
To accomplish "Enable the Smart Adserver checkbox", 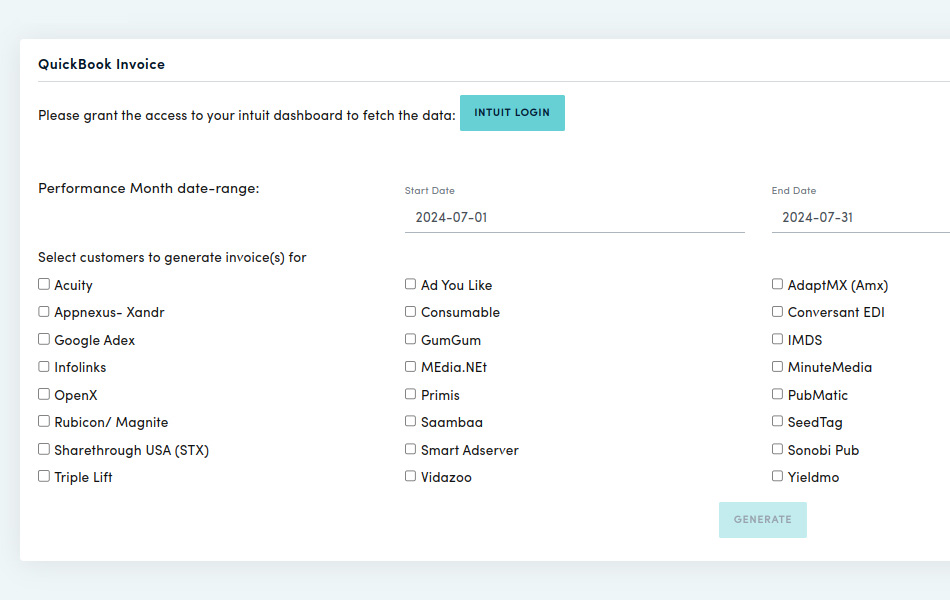I will 410,449.
